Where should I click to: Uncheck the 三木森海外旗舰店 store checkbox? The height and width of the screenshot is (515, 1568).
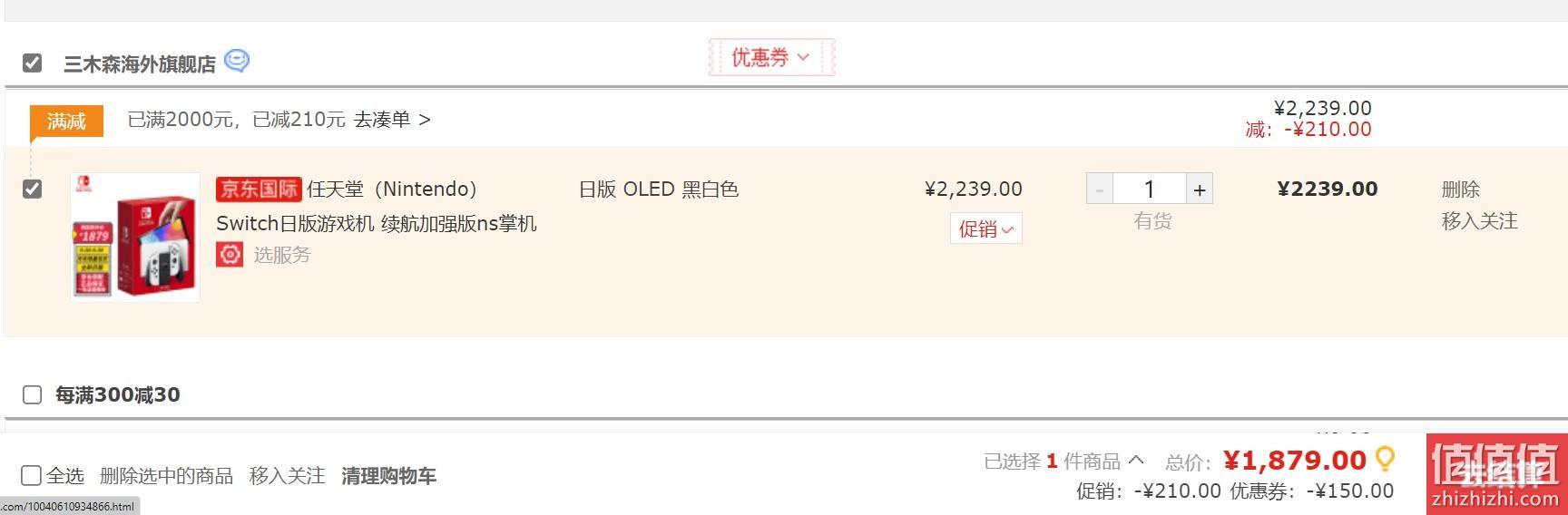(x=32, y=63)
